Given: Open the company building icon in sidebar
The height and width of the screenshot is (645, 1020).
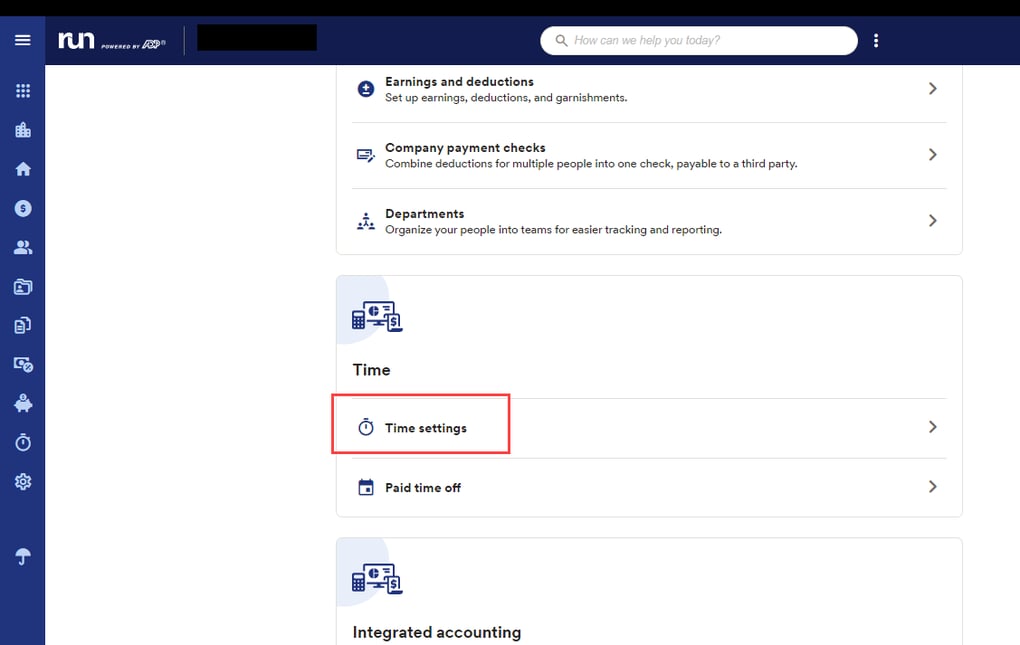Looking at the screenshot, I should click(x=23, y=130).
